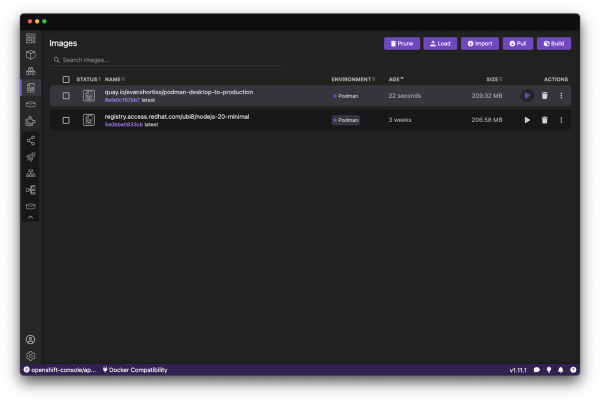Open the Pods section in the sidebar
Viewport: 600px width, 402px height.
pyautogui.click(x=31, y=72)
